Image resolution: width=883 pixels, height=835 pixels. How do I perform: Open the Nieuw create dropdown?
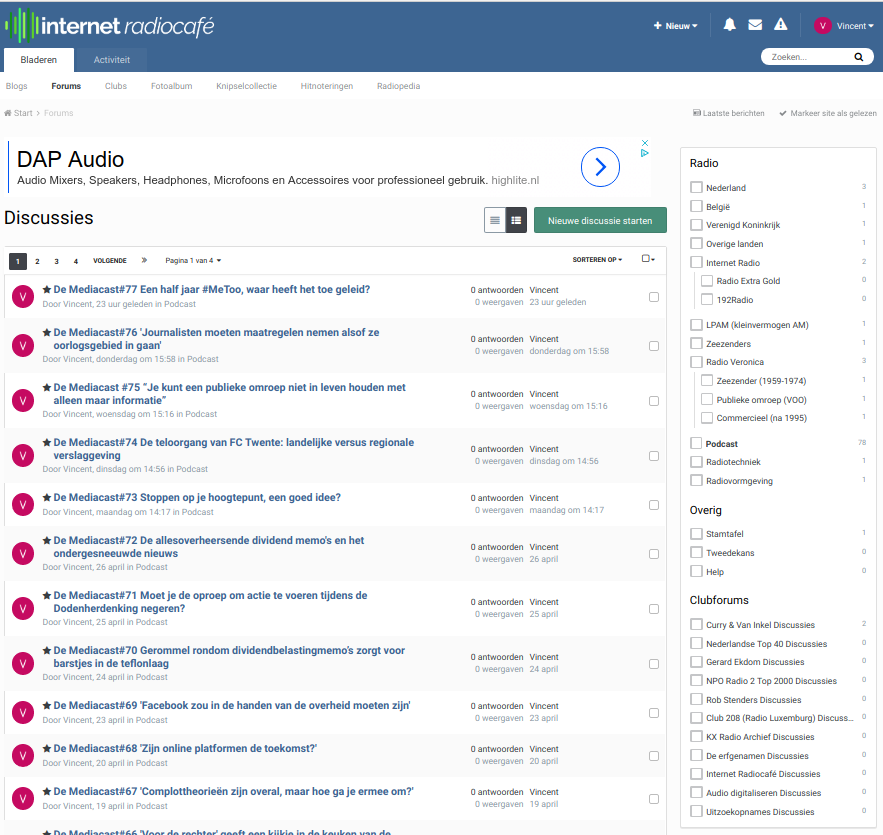click(x=675, y=26)
